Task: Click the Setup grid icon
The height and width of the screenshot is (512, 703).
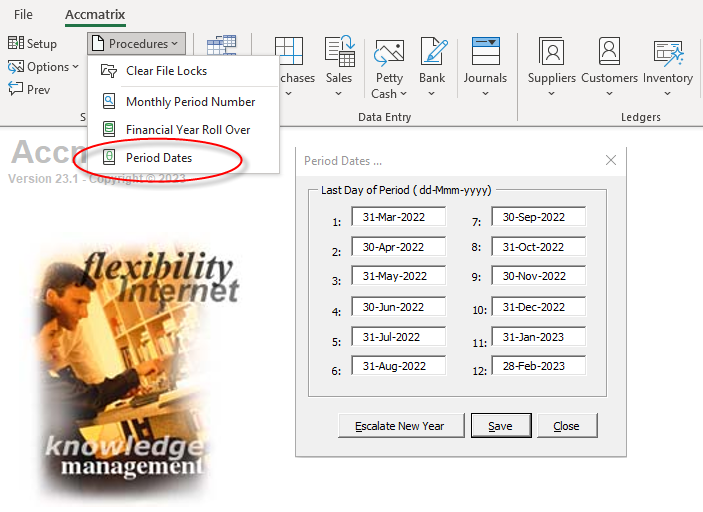Action: pyautogui.click(x=16, y=44)
